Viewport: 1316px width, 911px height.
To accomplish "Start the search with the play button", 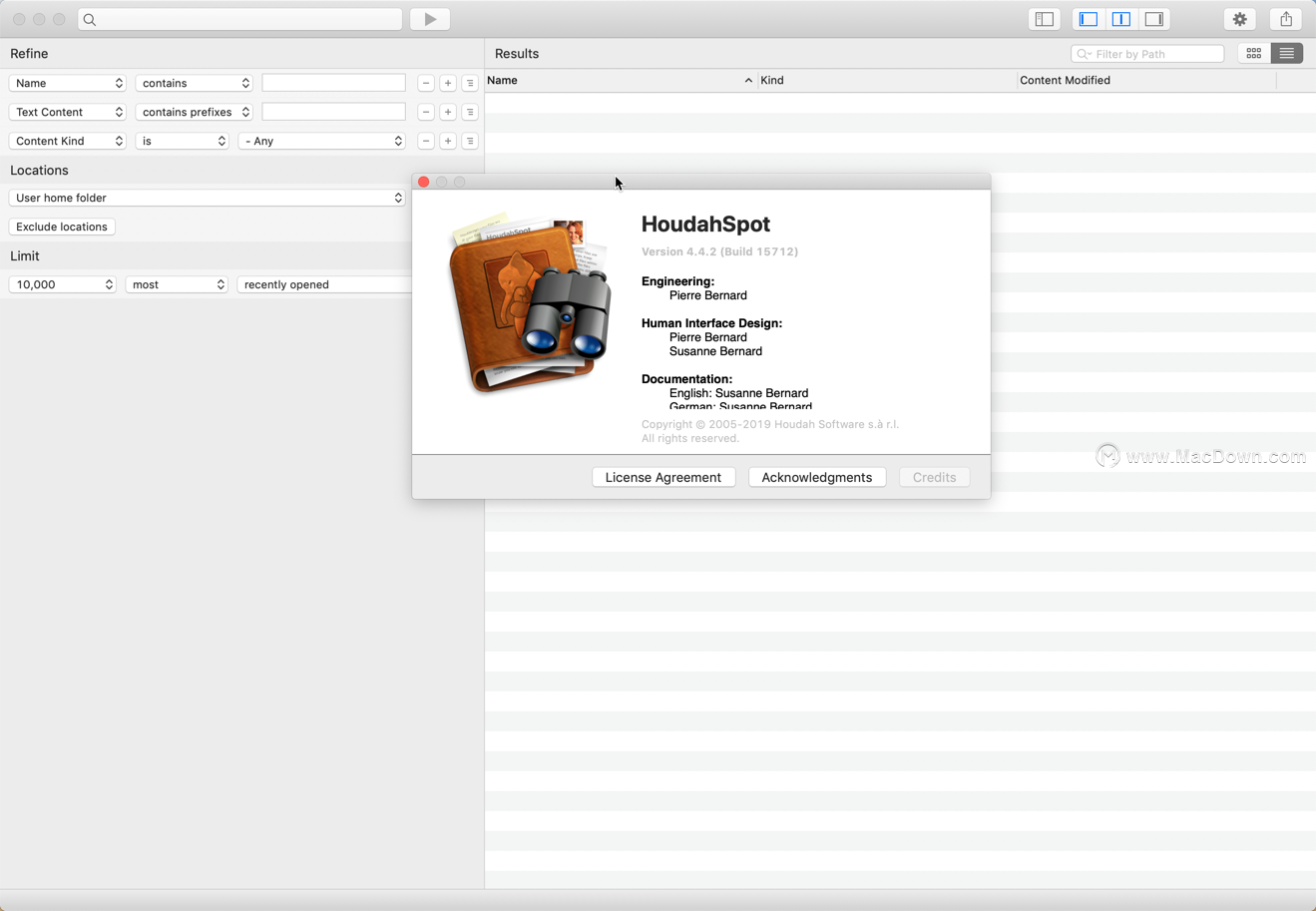I will coord(430,19).
